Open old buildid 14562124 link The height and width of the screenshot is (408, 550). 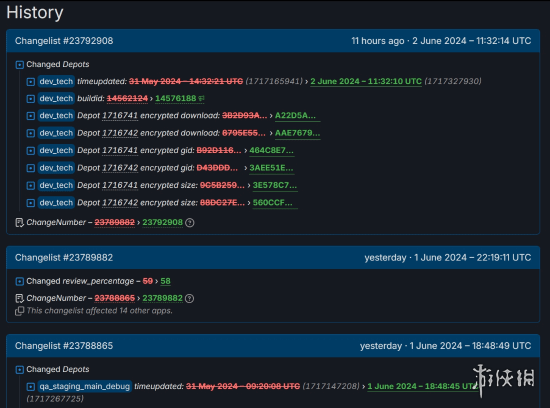(127, 99)
